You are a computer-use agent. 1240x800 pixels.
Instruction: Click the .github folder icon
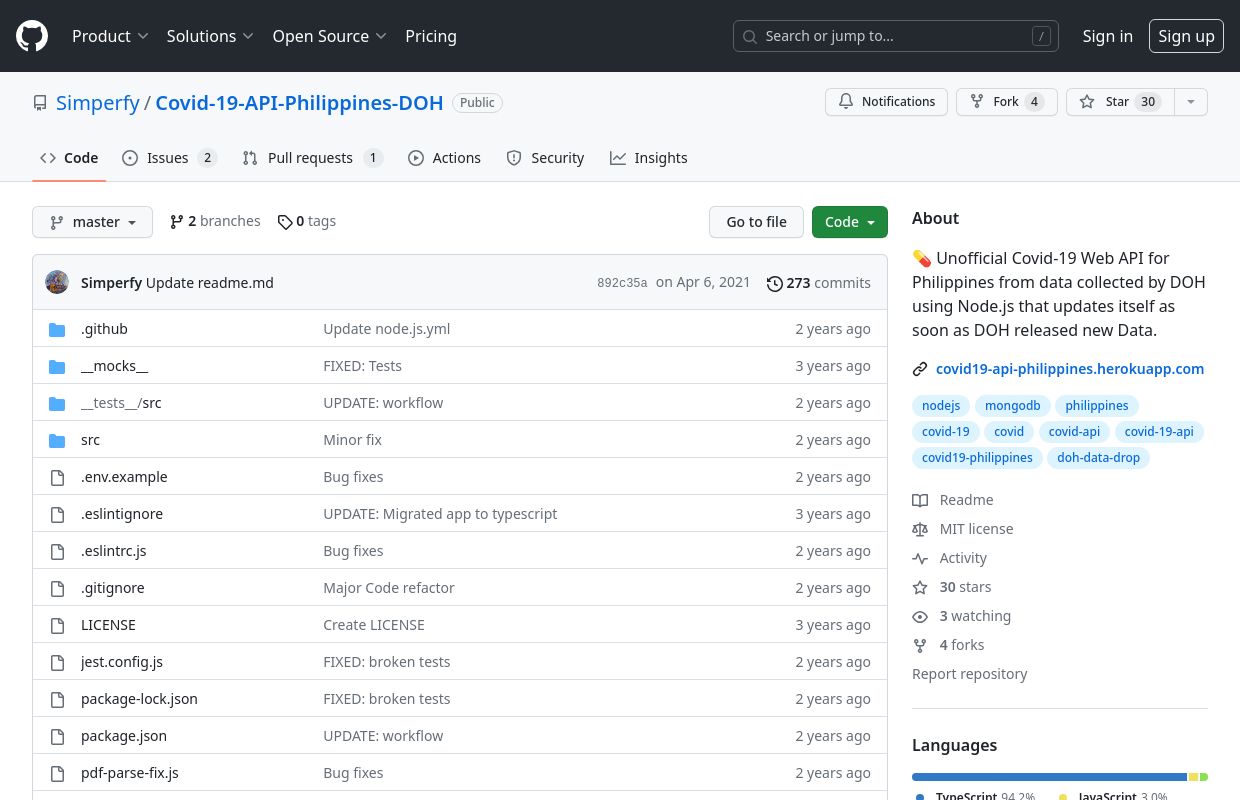[57, 329]
